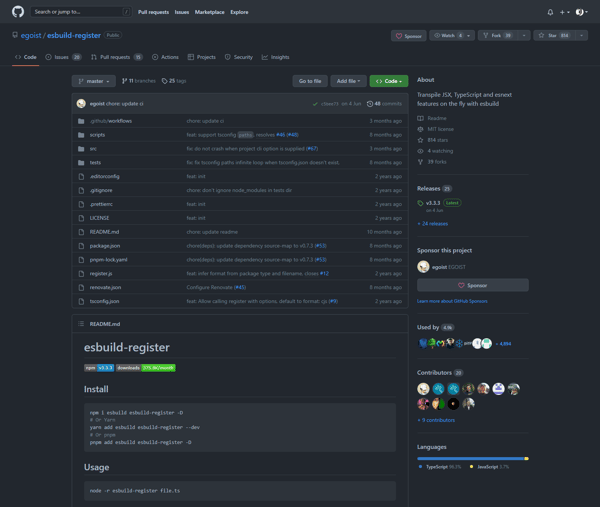Star the repository
Screen dimensions: 600x507
554,36
